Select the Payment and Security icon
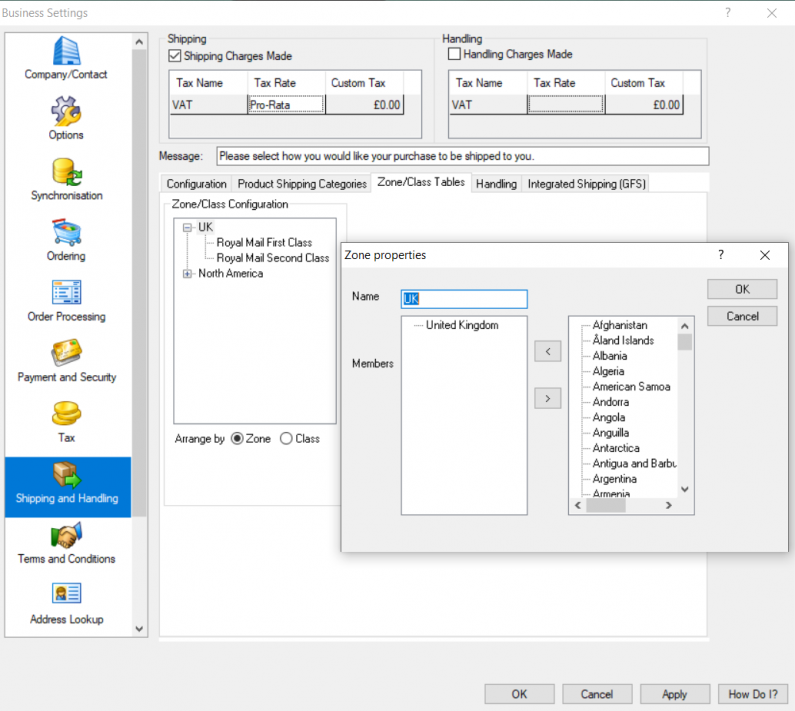This screenshot has width=795, height=711. pos(66,353)
